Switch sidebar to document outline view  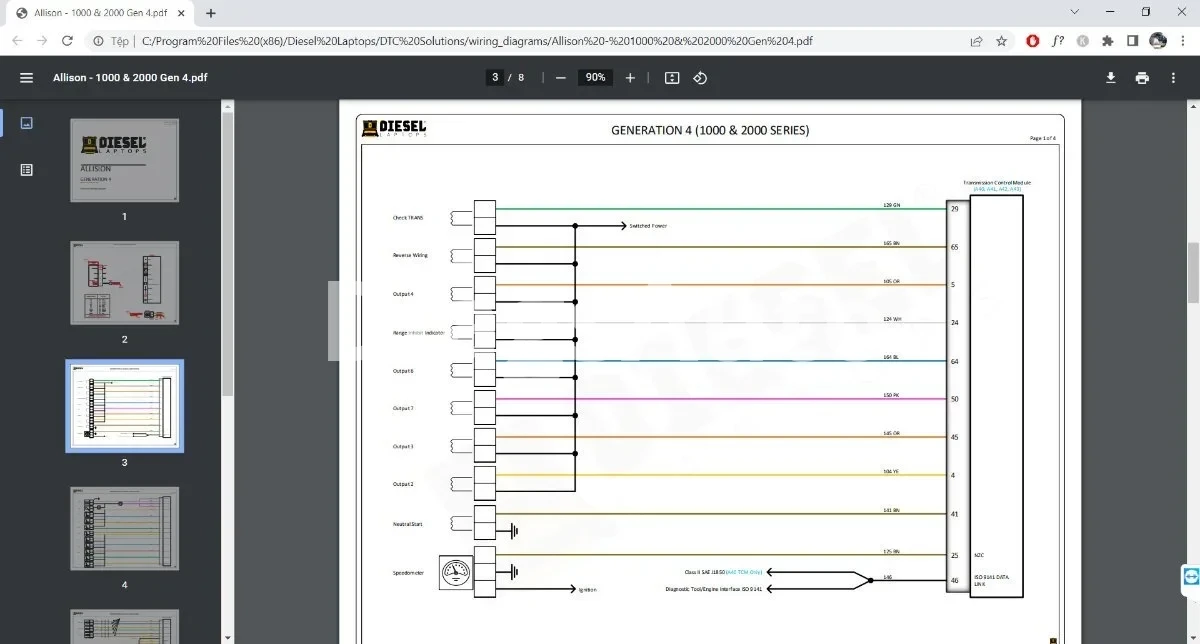(27, 170)
